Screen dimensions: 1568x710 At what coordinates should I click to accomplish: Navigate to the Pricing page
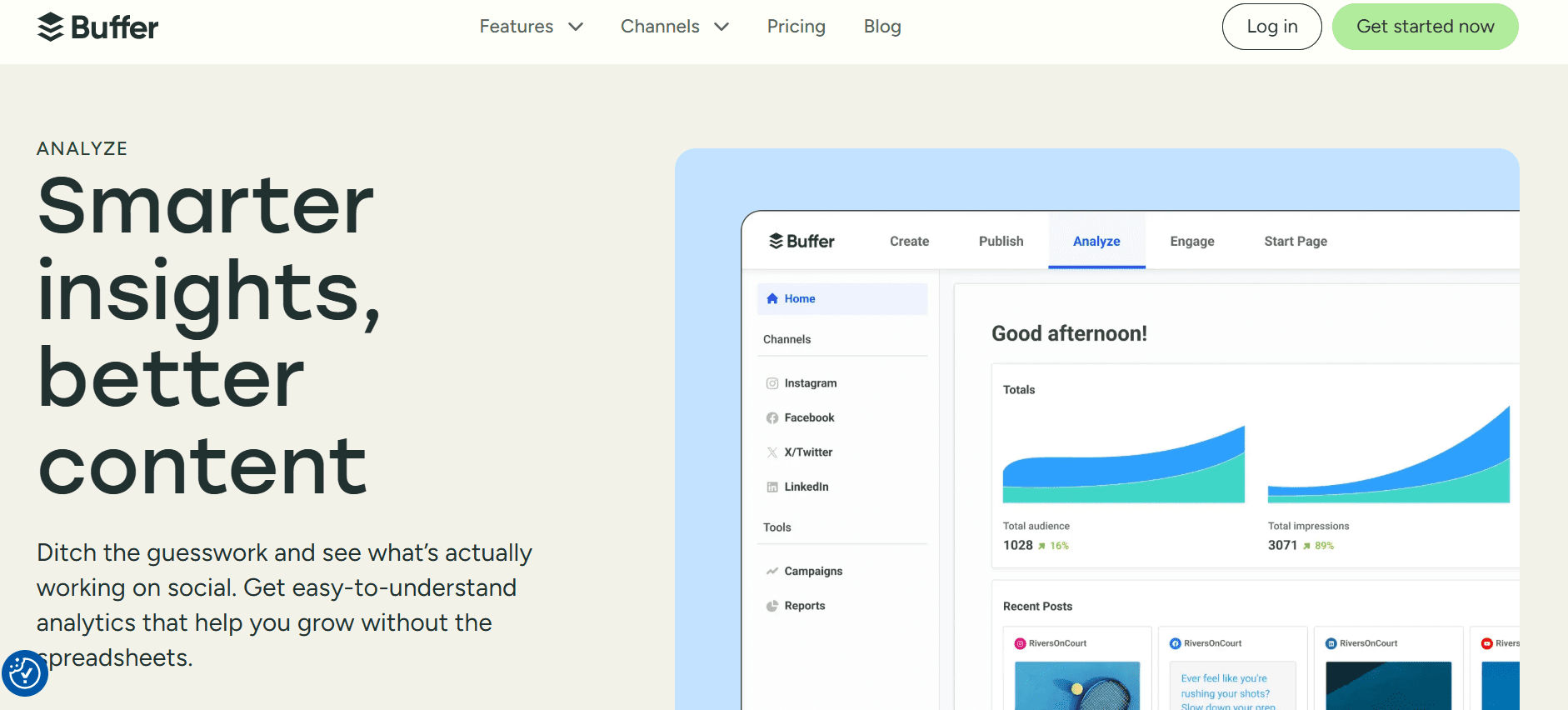[796, 26]
